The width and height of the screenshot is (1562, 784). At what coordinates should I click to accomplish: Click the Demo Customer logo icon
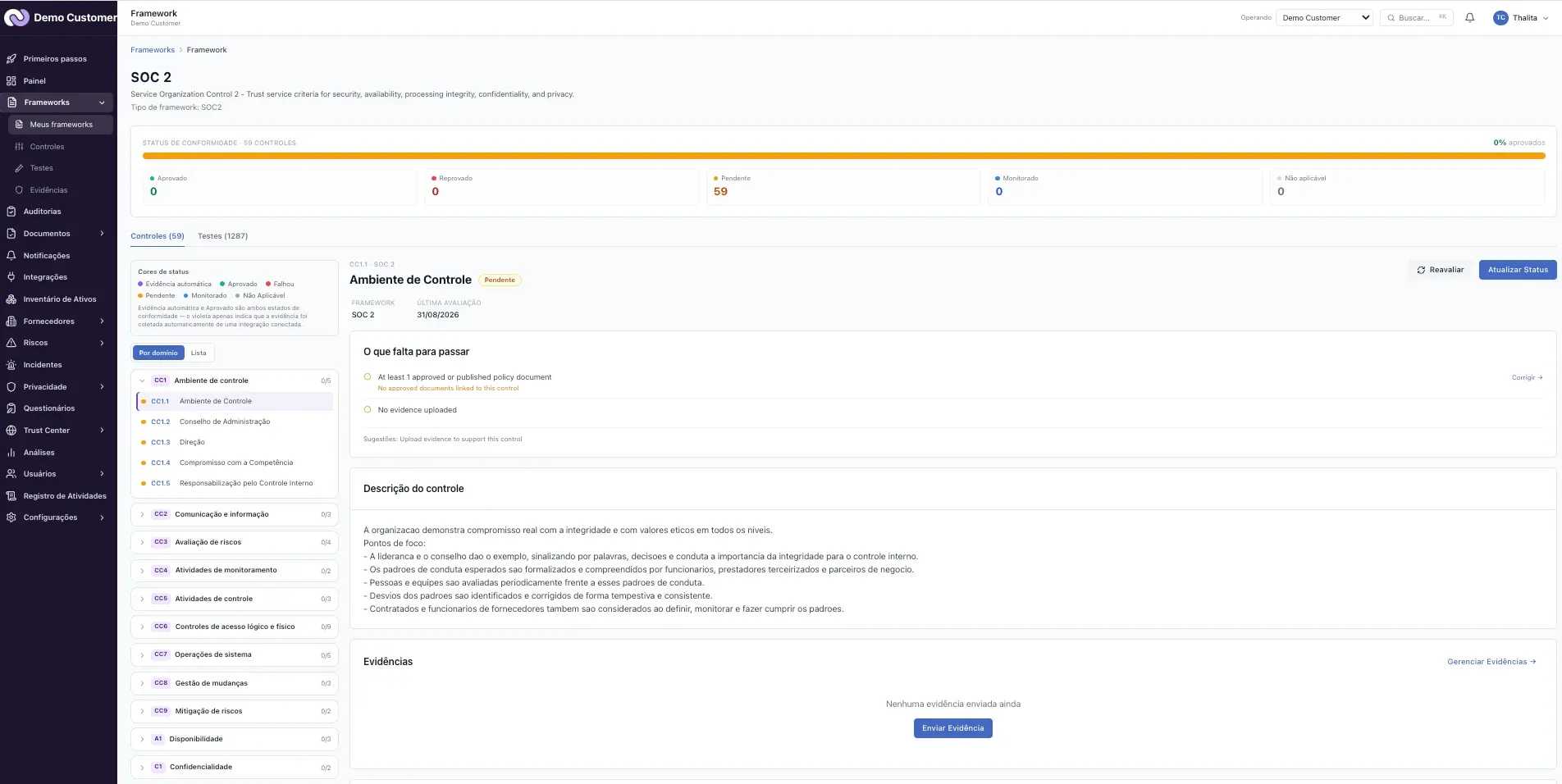[x=16, y=17]
